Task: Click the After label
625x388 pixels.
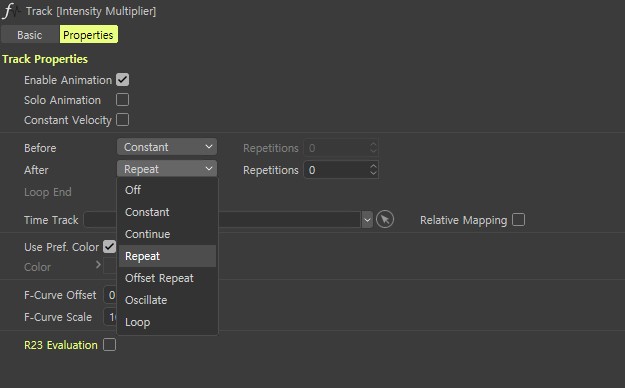Action: tap(36, 170)
